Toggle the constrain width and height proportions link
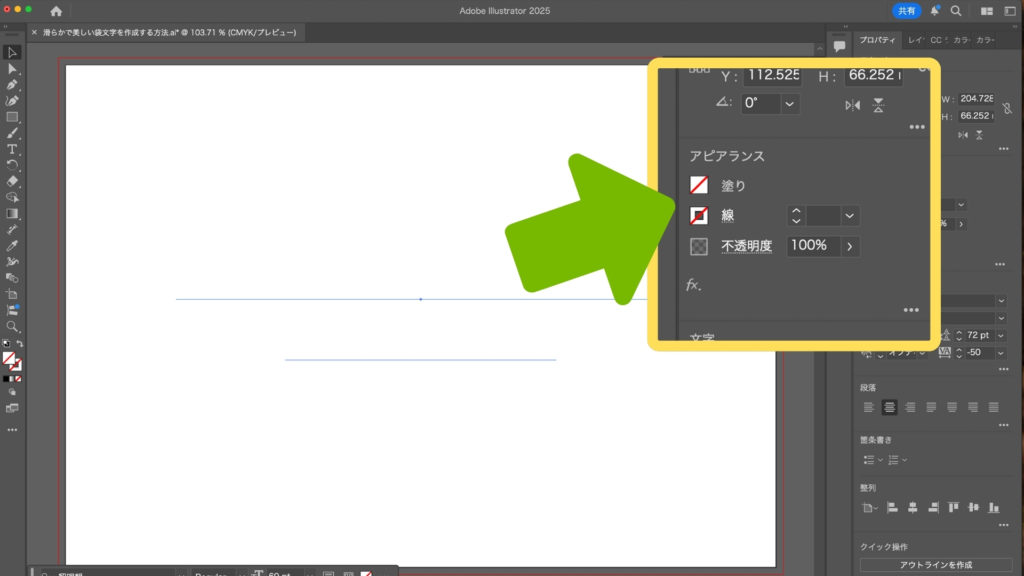This screenshot has width=1024, height=576. coord(1009,107)
